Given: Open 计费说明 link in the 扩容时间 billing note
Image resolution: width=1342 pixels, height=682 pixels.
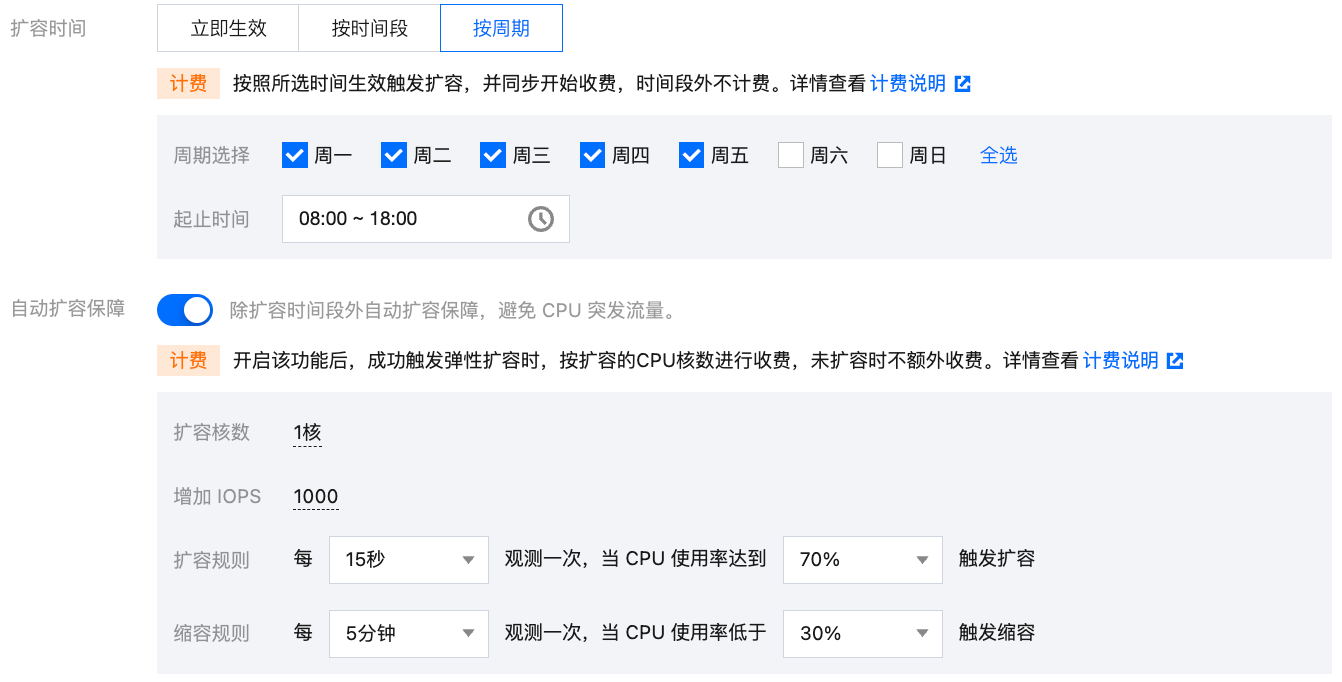Looking at the screenshot, I should [908, 84].
